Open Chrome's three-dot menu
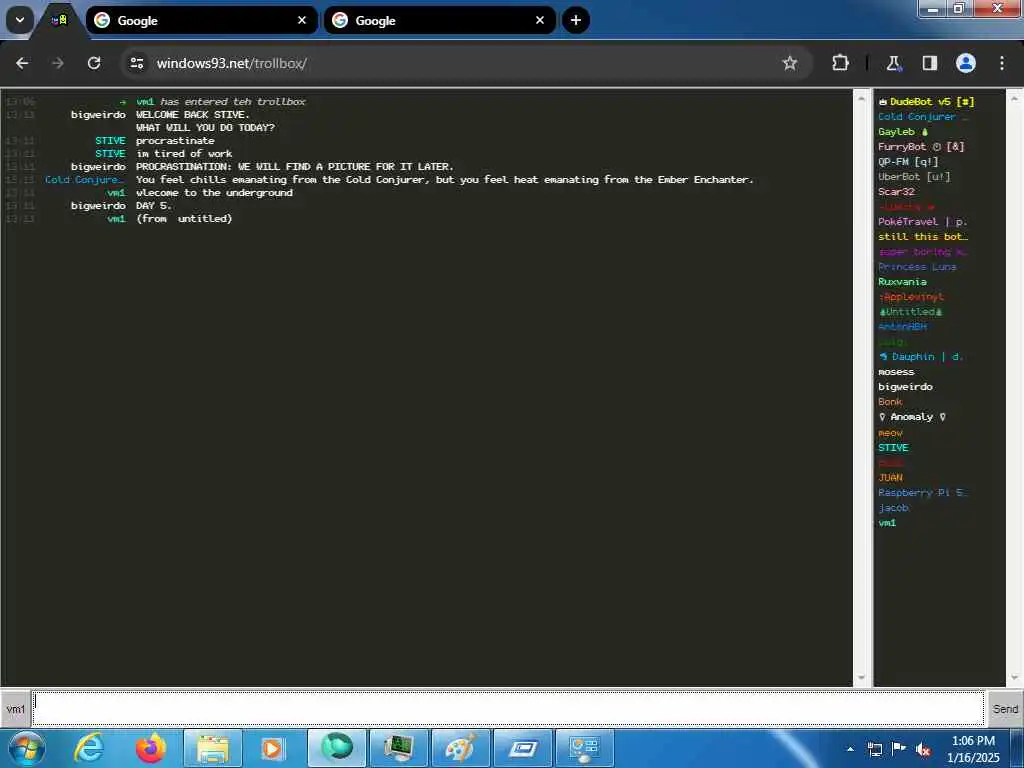 [x=1002, y=63]
